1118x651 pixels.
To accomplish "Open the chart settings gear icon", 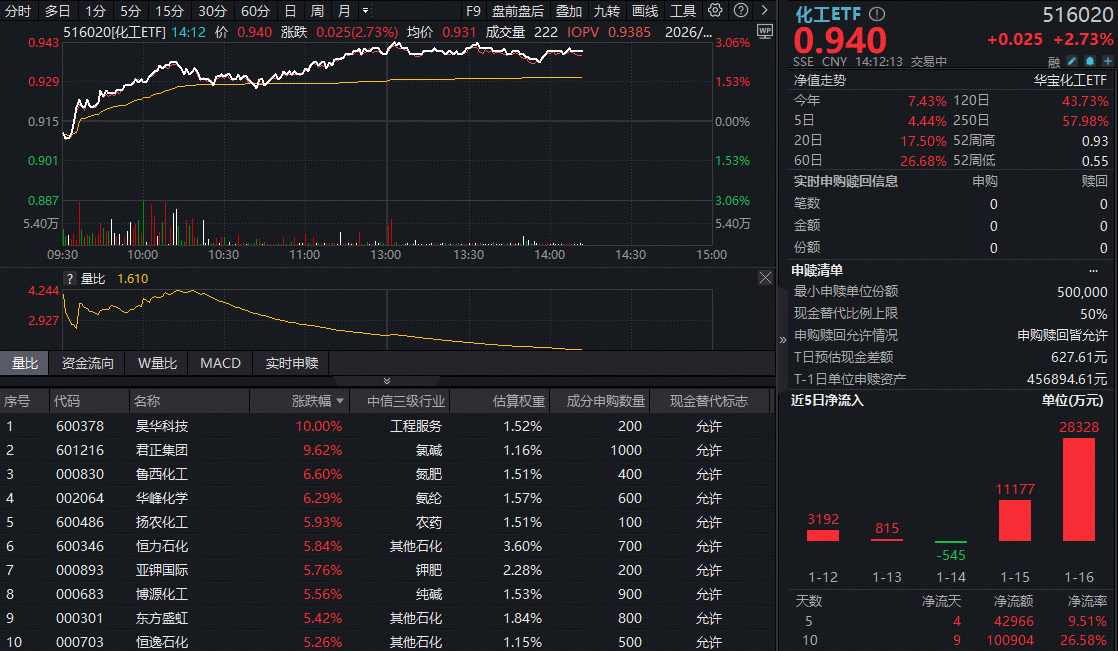I will pos(714,10).
